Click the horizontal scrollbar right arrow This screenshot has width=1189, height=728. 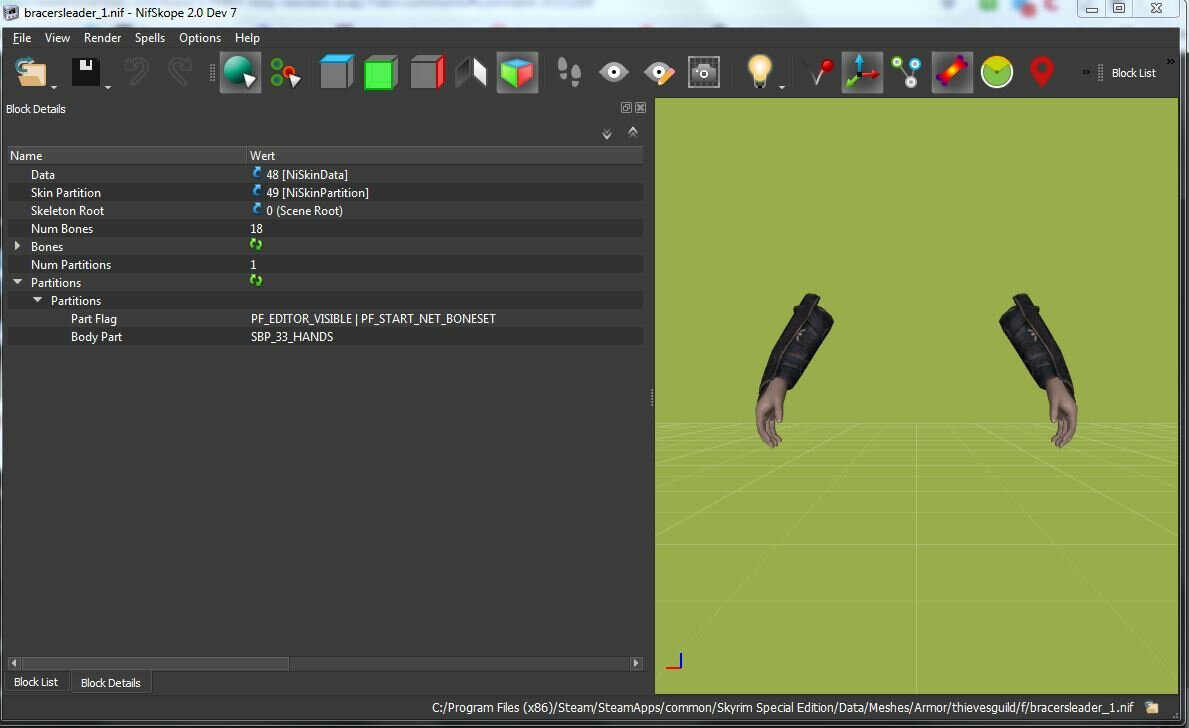coord(636,663)
